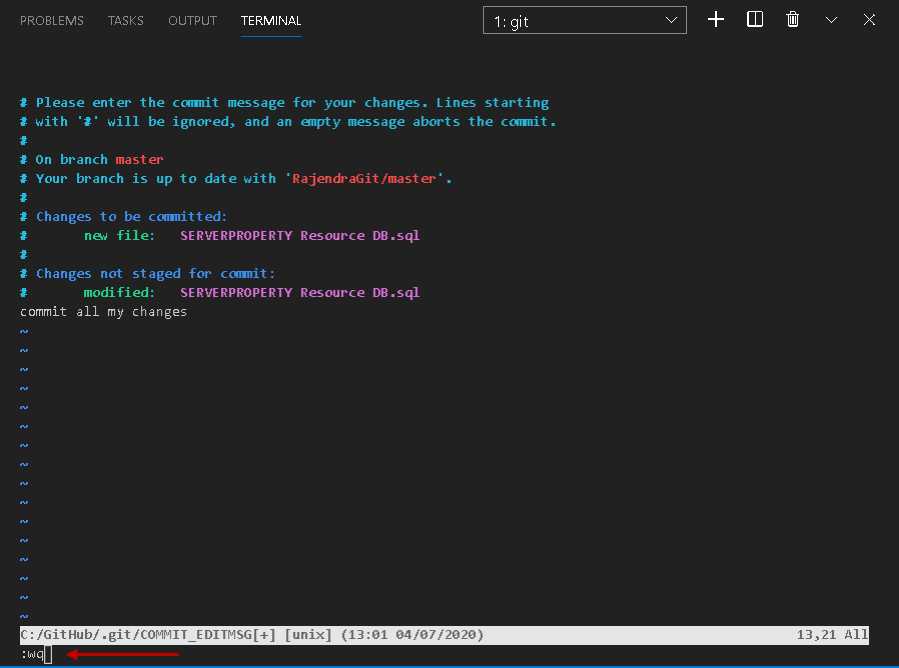
Task: Open the TASKS panel tab
Action: 126,21
